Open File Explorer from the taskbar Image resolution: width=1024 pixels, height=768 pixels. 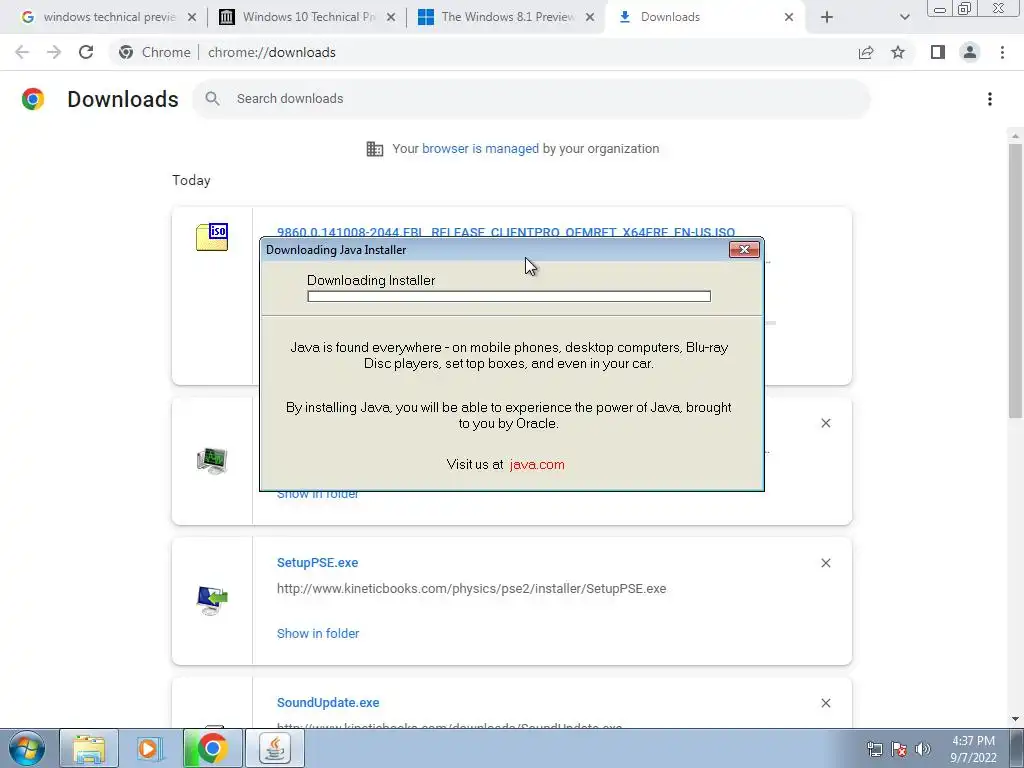pyautogui.click(x=89, y=748)
